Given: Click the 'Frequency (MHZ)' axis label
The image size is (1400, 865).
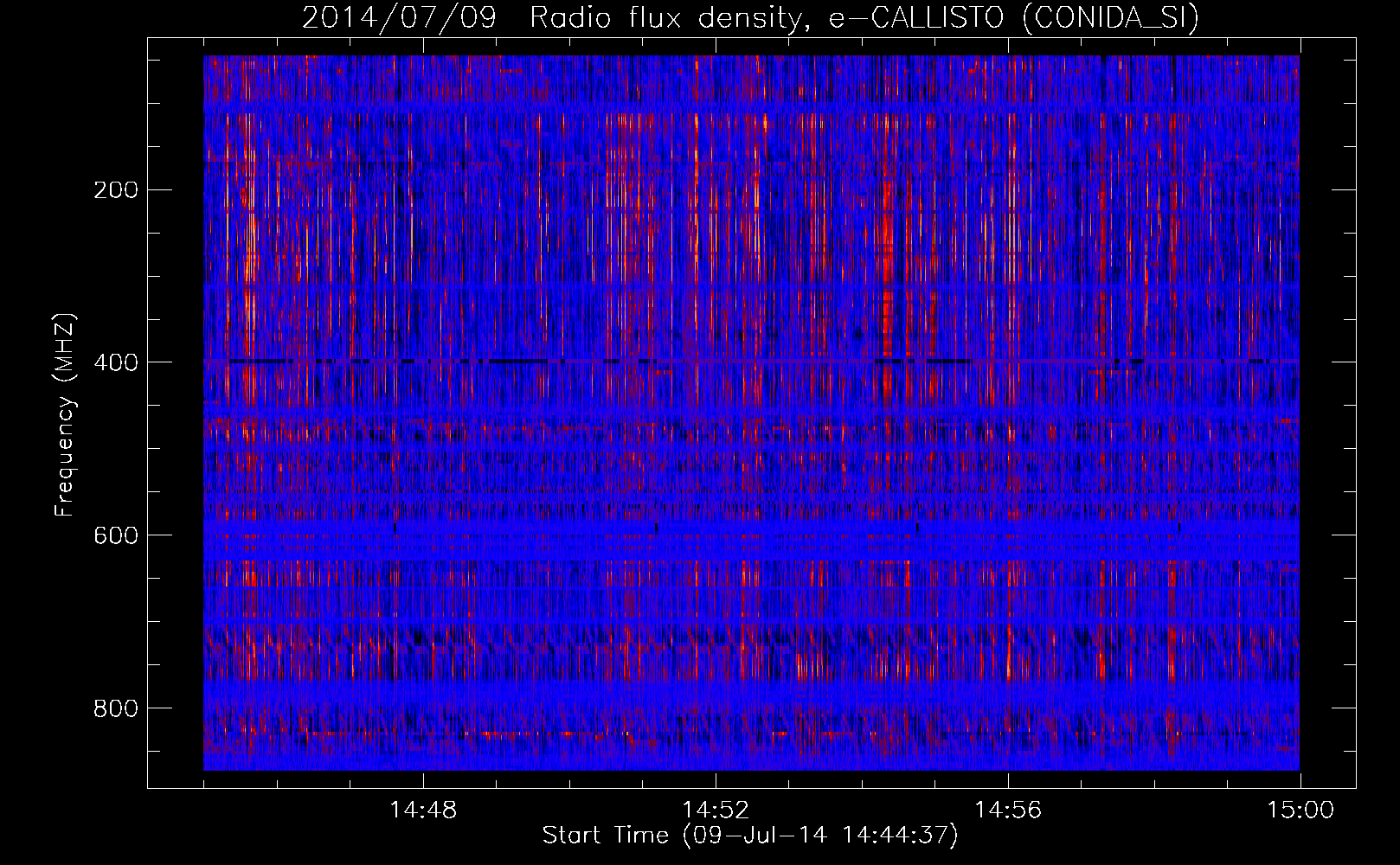Looking at the screenshot, I should [65, 414].
